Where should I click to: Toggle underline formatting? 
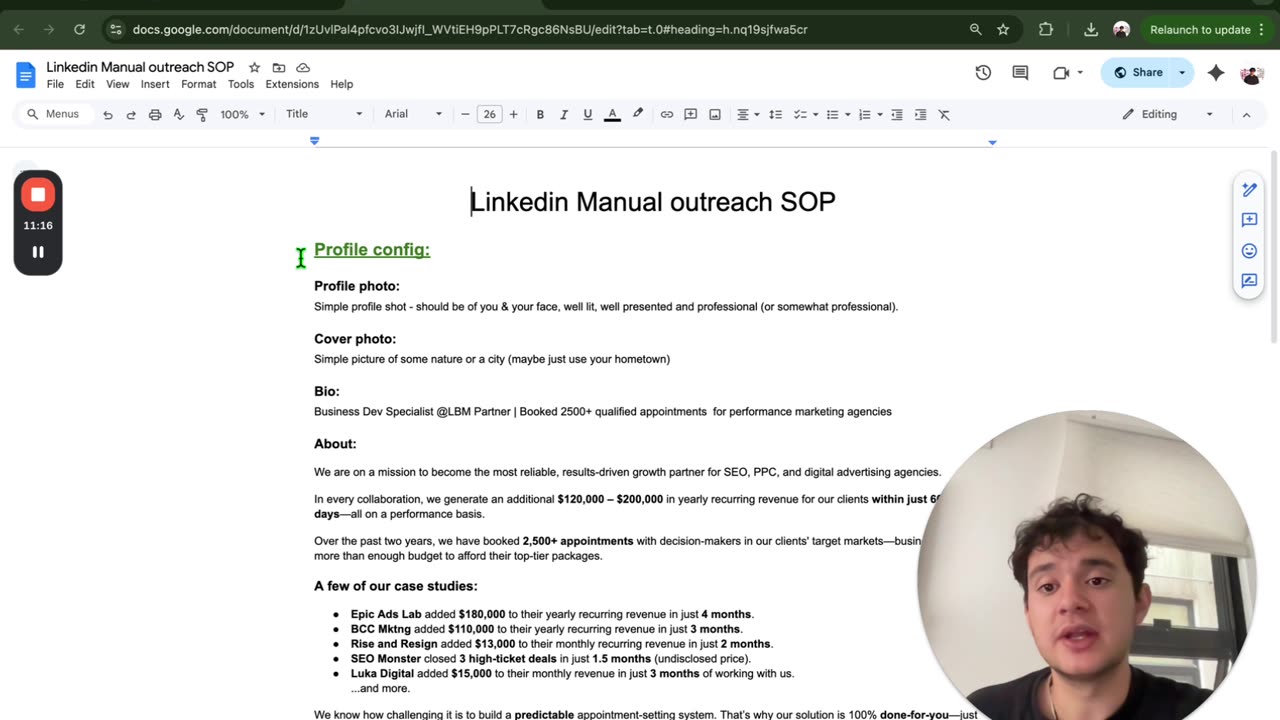587,114
